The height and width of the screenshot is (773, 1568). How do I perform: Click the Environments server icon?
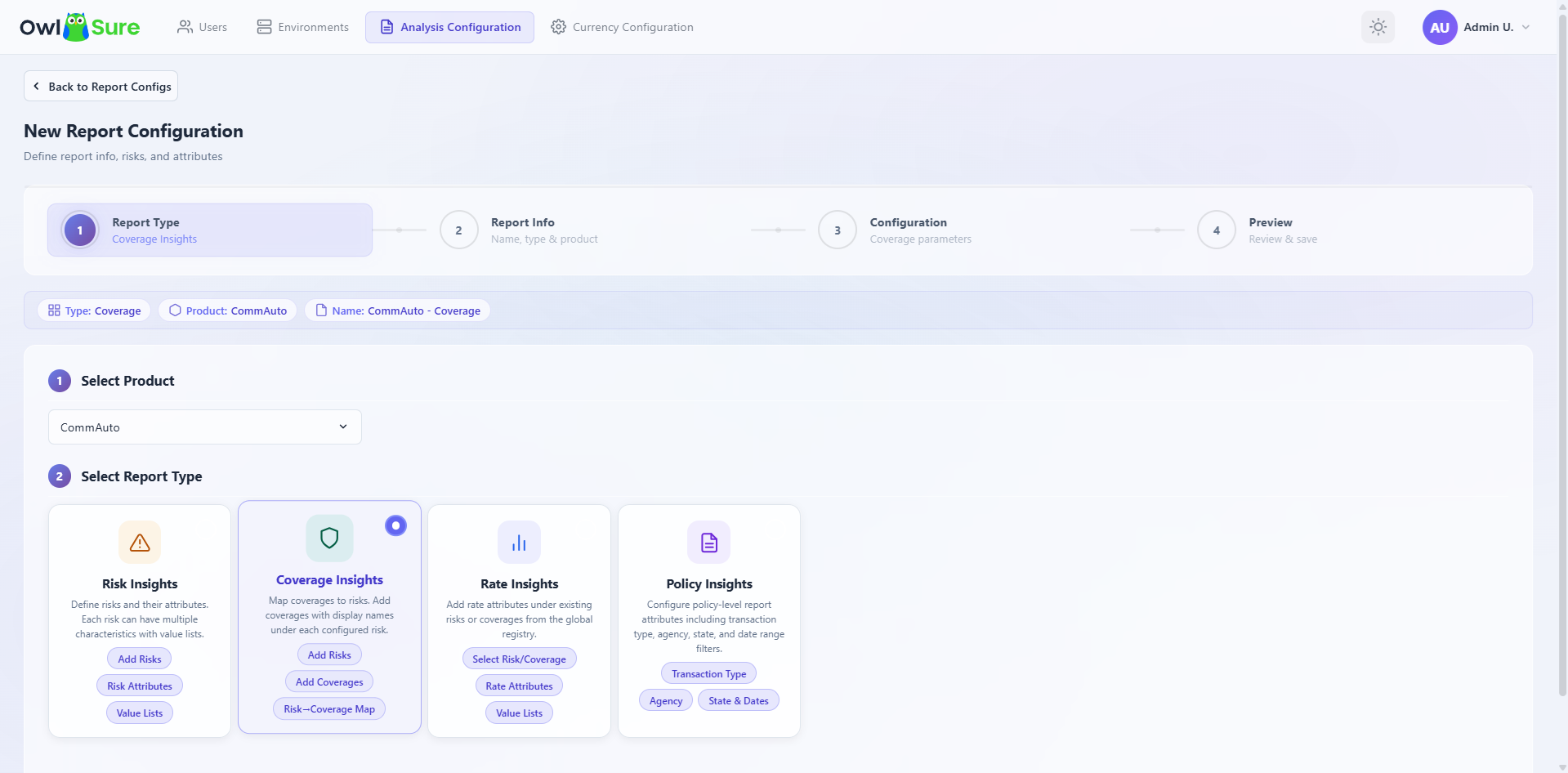tap(264, 27)
